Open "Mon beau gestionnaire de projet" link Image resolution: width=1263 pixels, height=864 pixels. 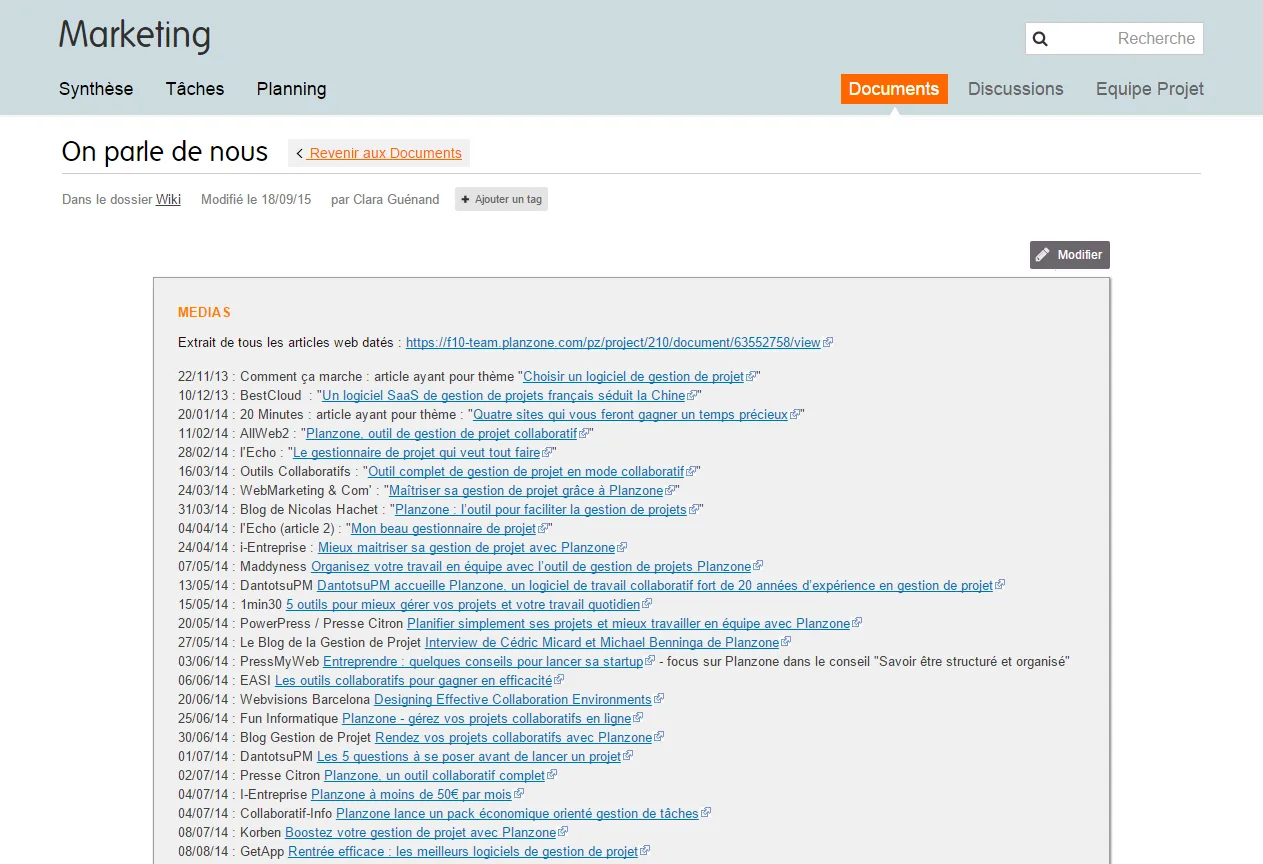[x=443, y=529]
